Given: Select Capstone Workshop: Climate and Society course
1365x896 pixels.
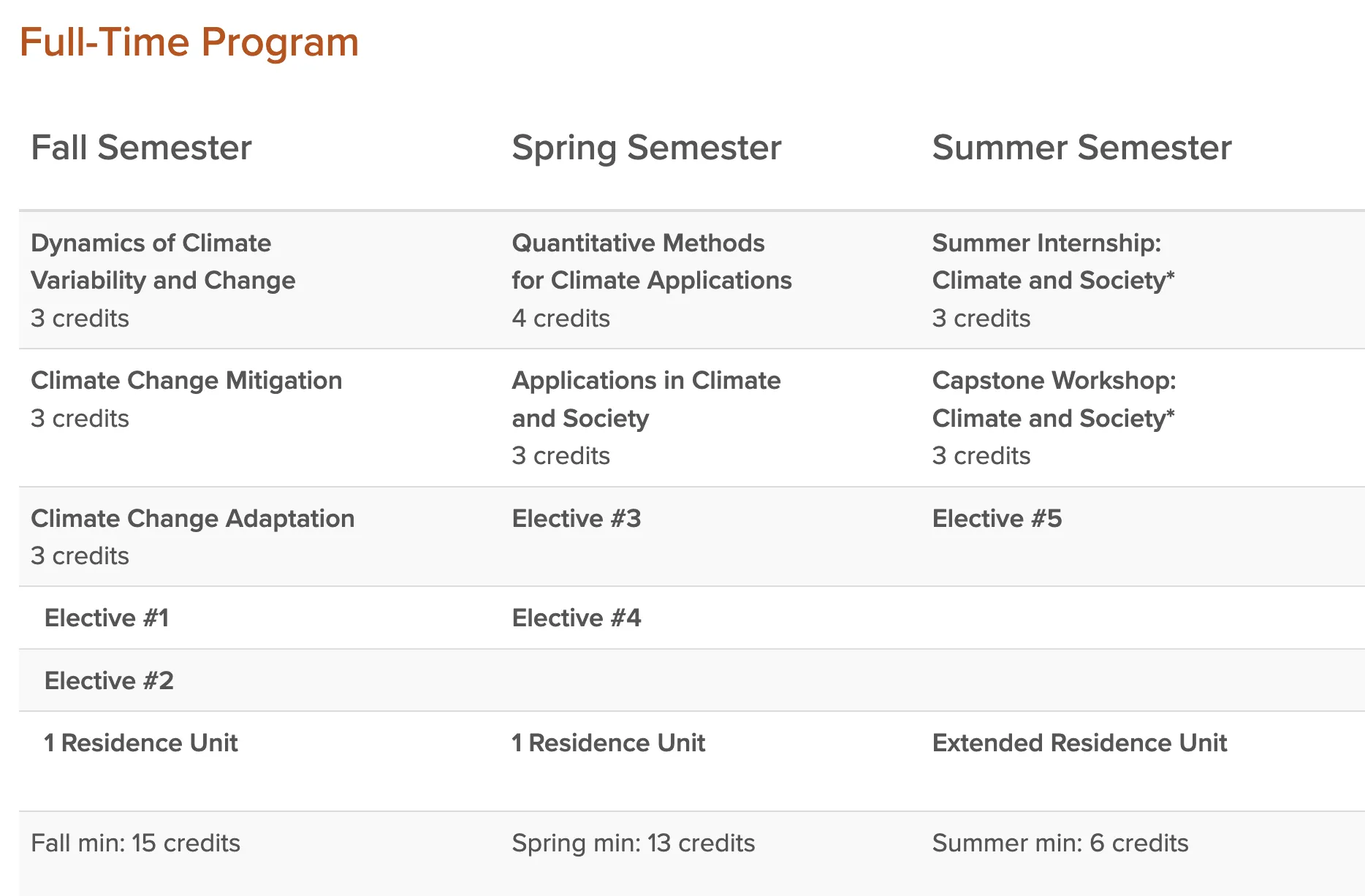Looking at the screenshot, I should [x=1054, y=399].
